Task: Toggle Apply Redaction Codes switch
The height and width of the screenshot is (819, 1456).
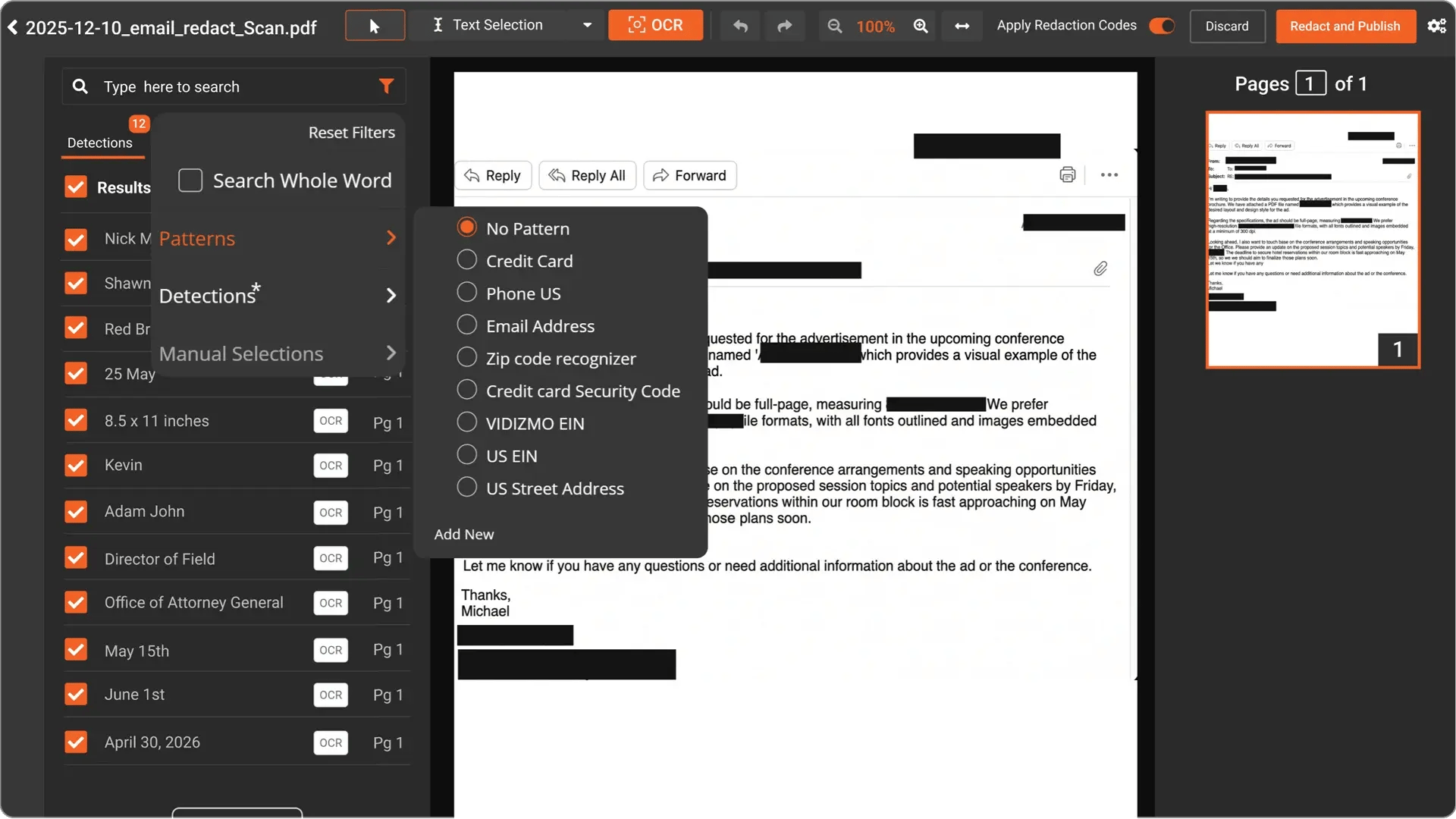Action: [x=1162, y=26]
